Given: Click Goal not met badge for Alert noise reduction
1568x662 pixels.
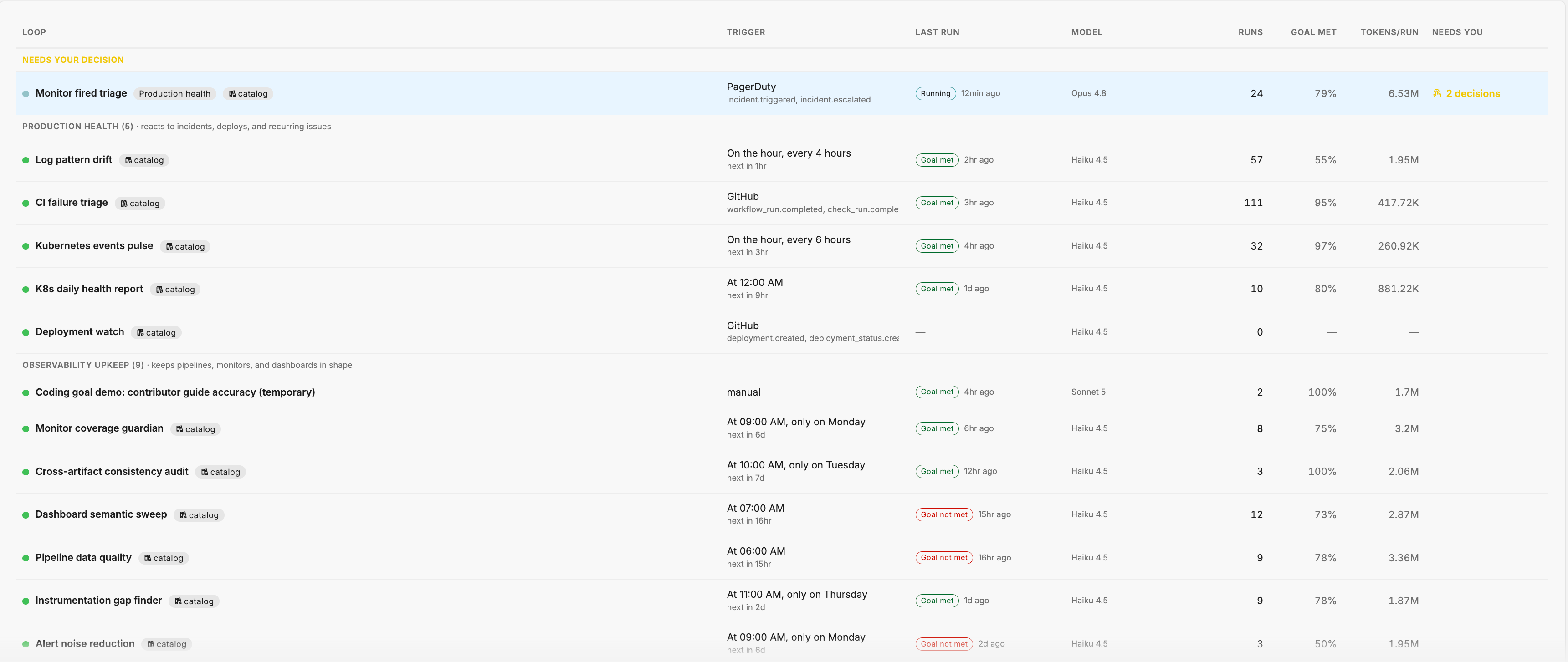Looking at the screenshot, I should (x=943, y=644).
